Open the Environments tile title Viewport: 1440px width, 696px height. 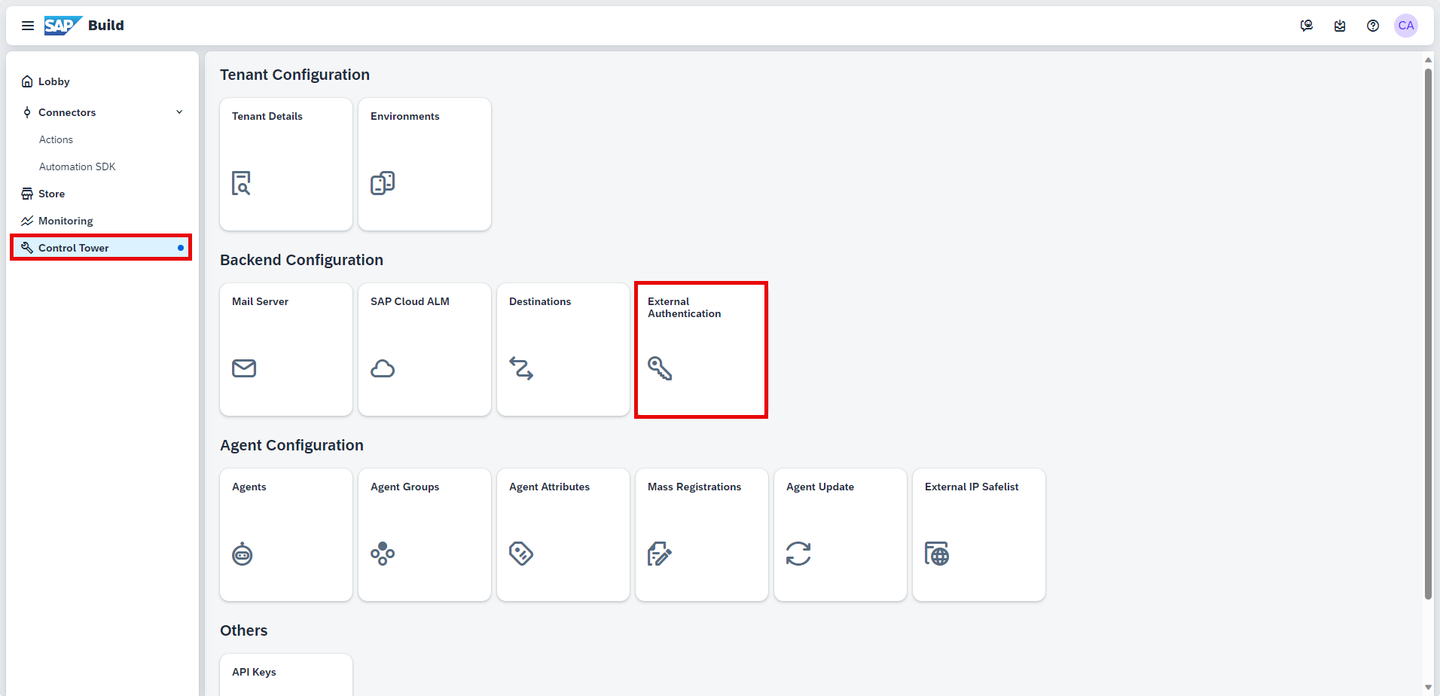tap(405, 116)
